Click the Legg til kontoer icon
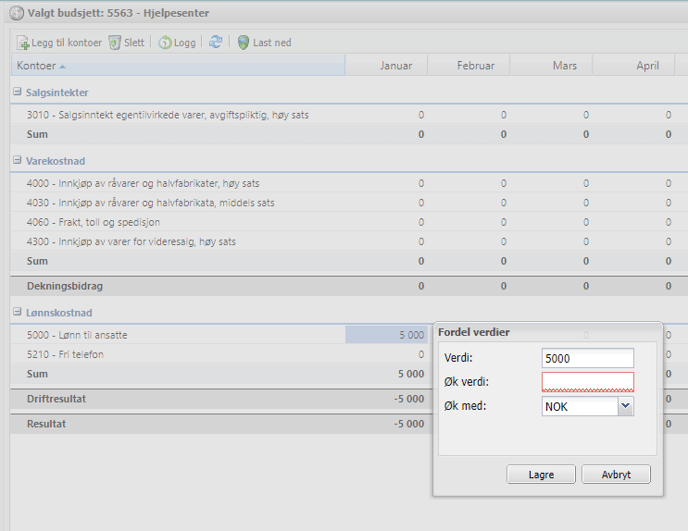 (x=23, y=43)
